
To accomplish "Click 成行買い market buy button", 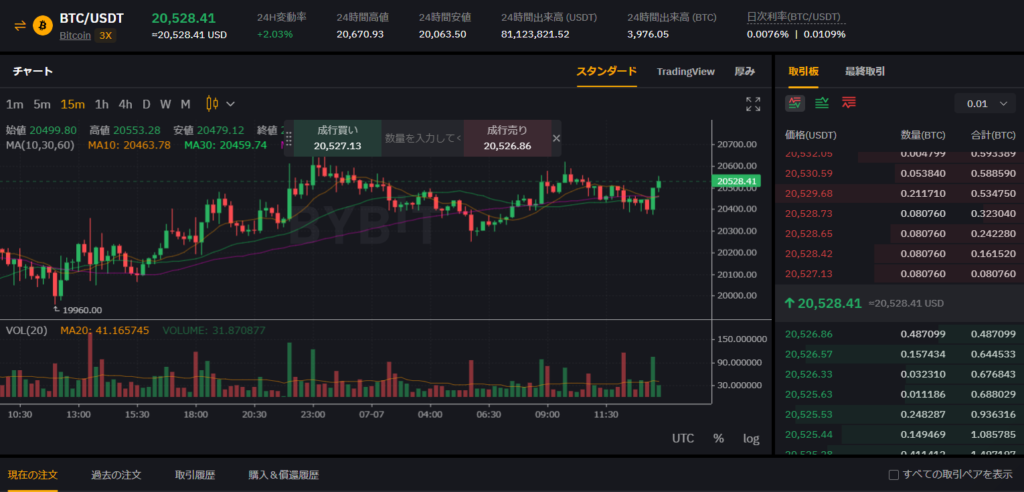I will coord(338,138).
